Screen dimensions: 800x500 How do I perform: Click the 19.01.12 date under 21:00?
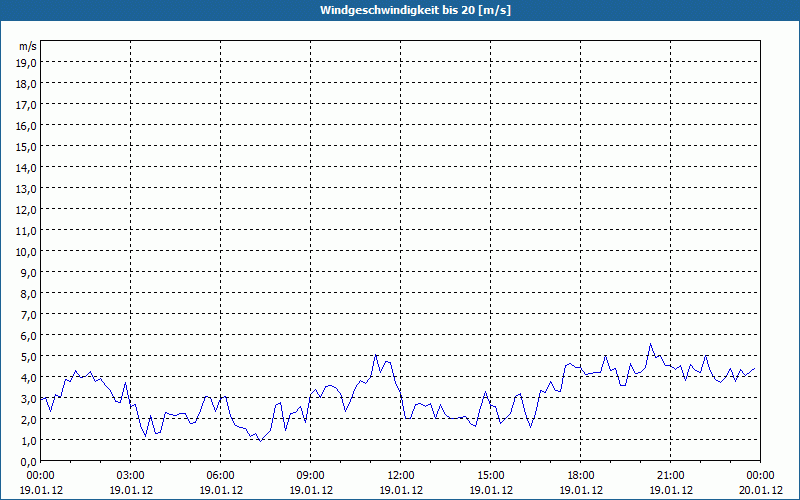671,490
